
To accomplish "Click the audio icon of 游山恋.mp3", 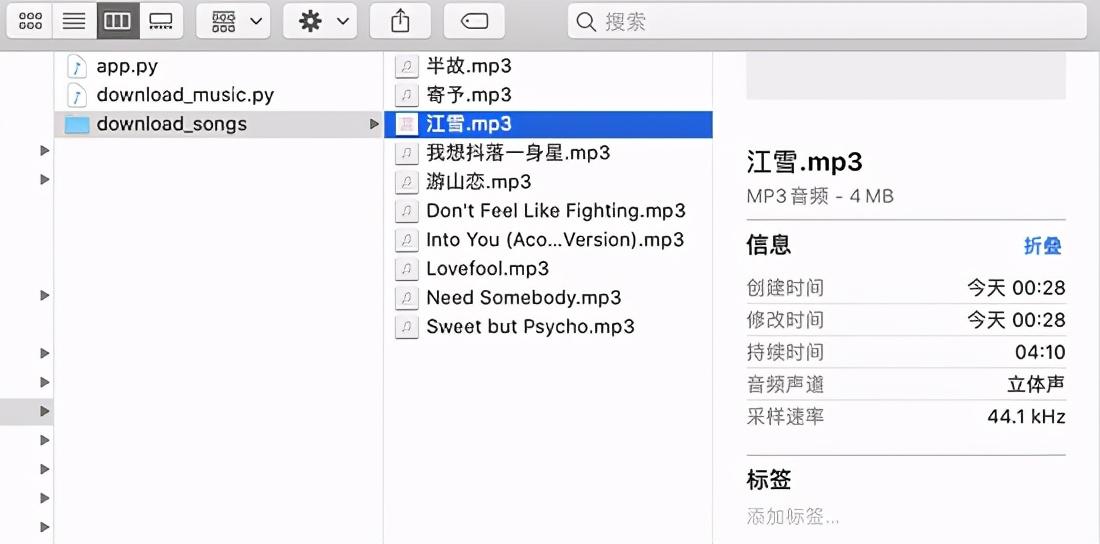I will pos(406,182).
